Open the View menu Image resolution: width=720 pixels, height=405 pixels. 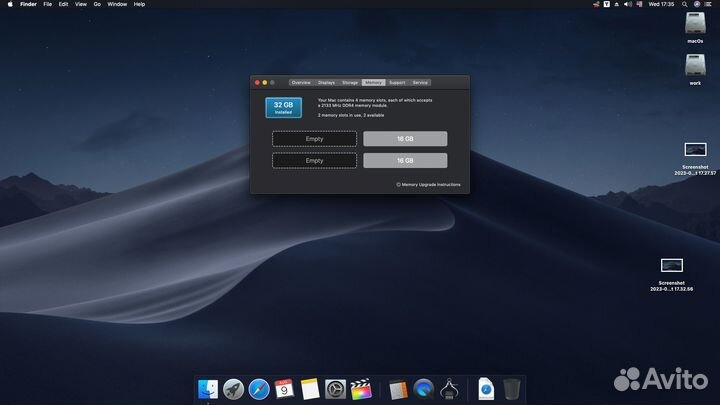pyautogui.click(x=81, y=4)
